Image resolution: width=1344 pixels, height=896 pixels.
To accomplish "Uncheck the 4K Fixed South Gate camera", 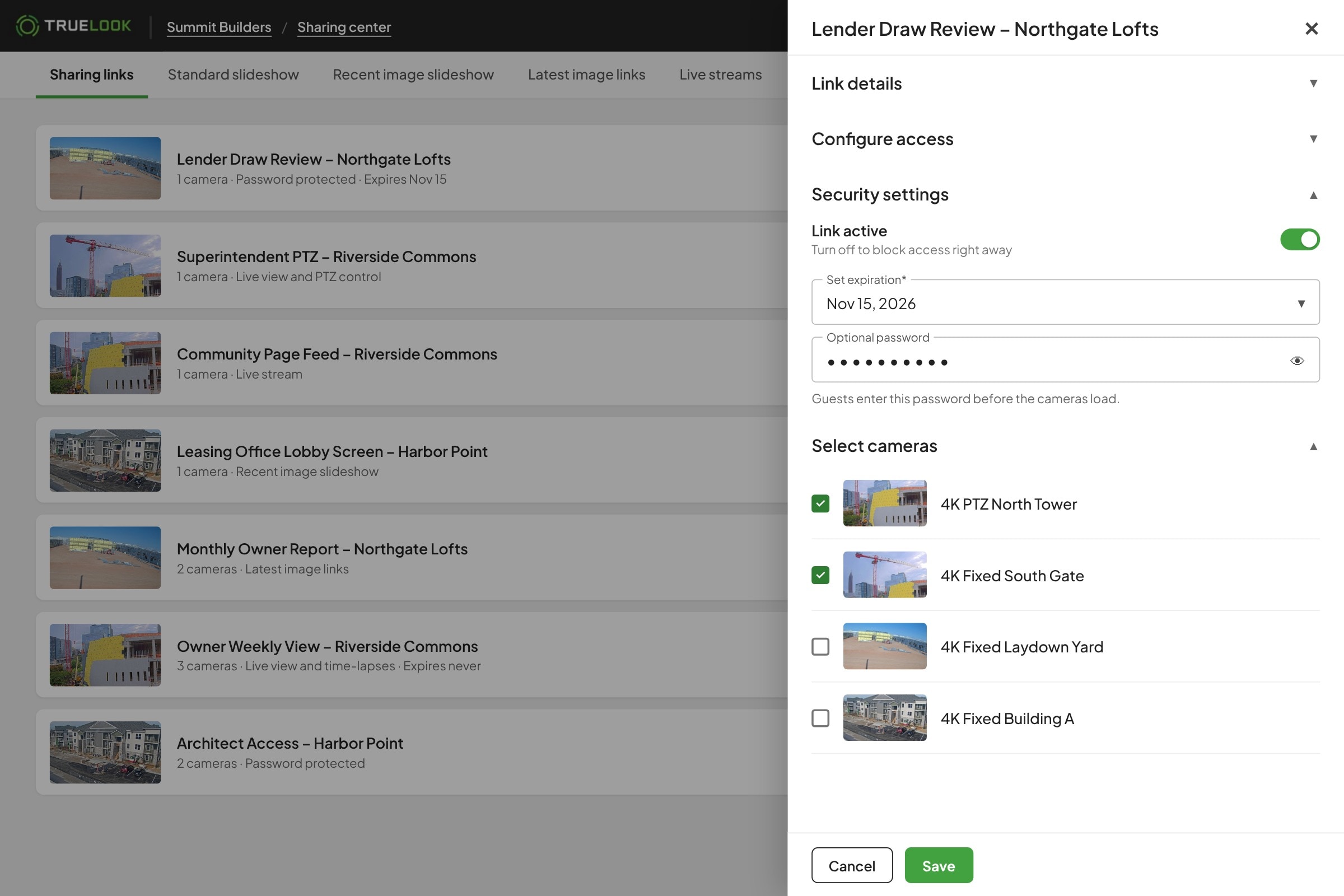I will coord(820,575).
